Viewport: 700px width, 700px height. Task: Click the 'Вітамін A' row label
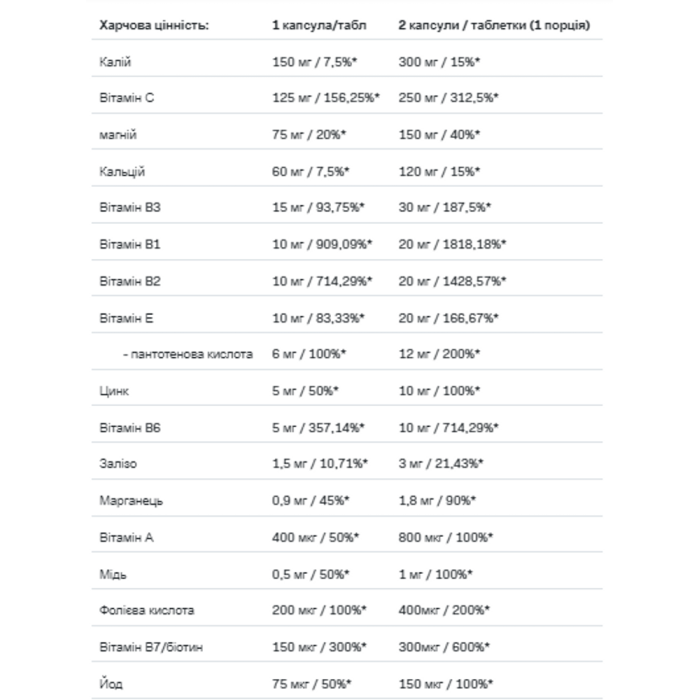(126, 538)
